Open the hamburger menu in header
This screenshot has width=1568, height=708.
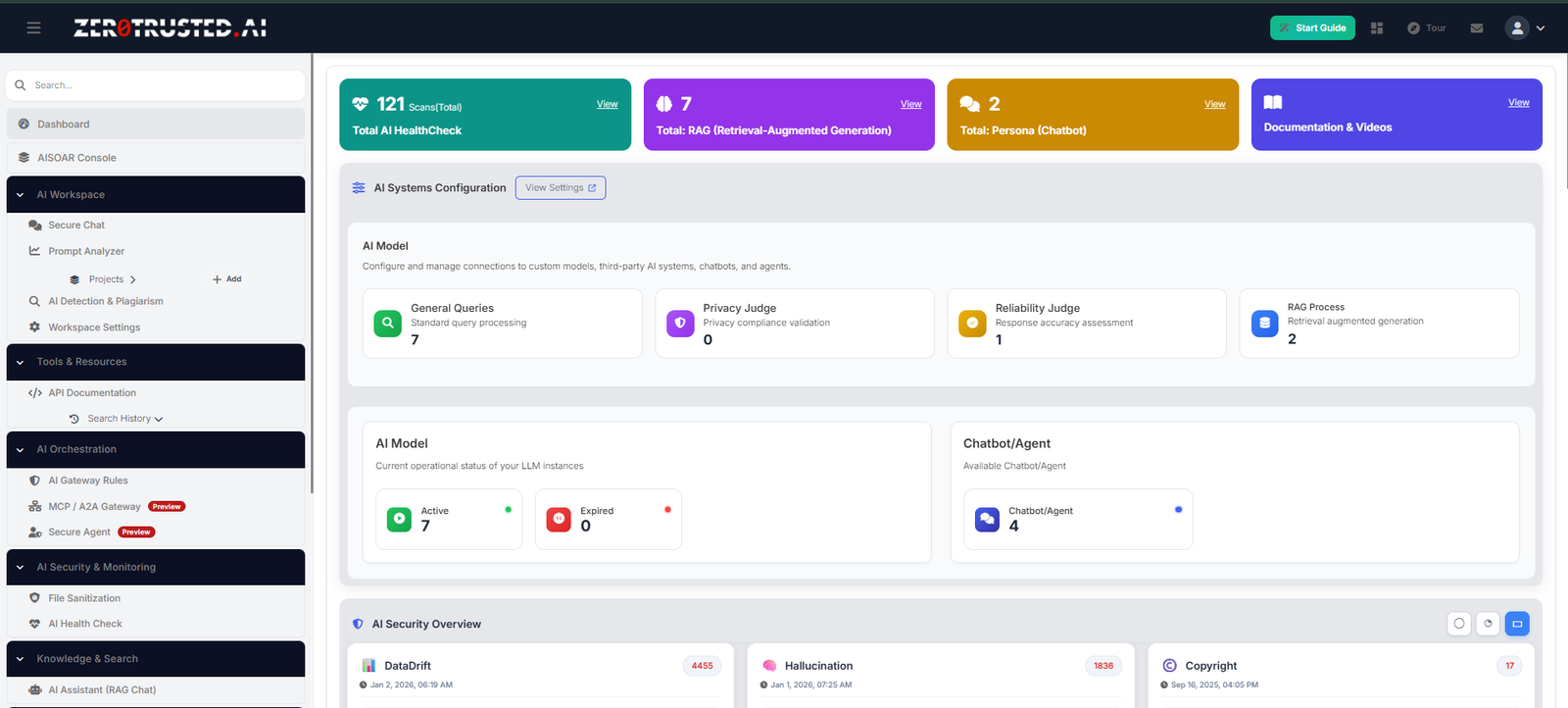pyautogui.click(x=33, y=28)
